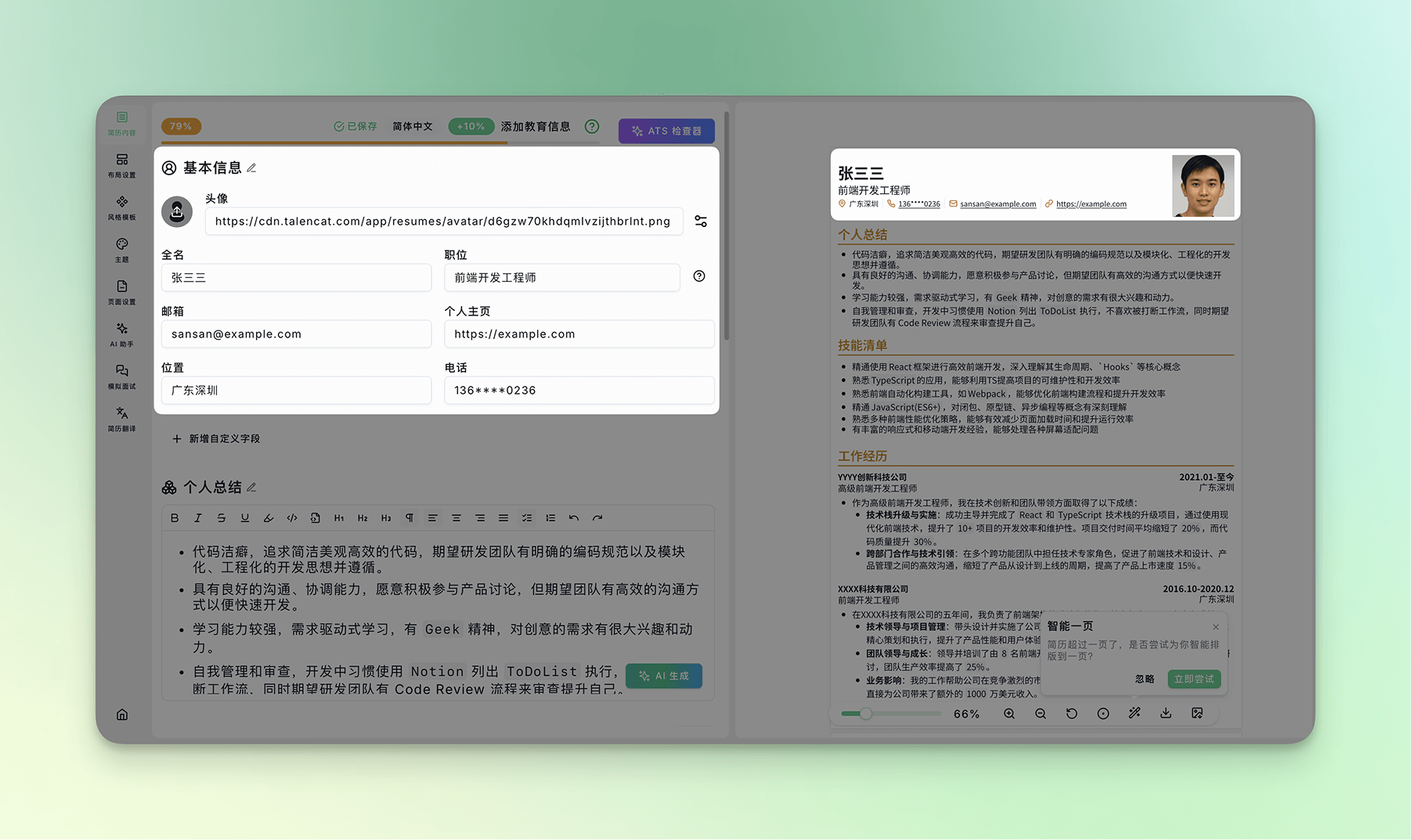This screenshot has width=1411, height=840.
Task: Open the 布局设置 layout settings panel
Action: pyautogui.click(x=121, y=165)
